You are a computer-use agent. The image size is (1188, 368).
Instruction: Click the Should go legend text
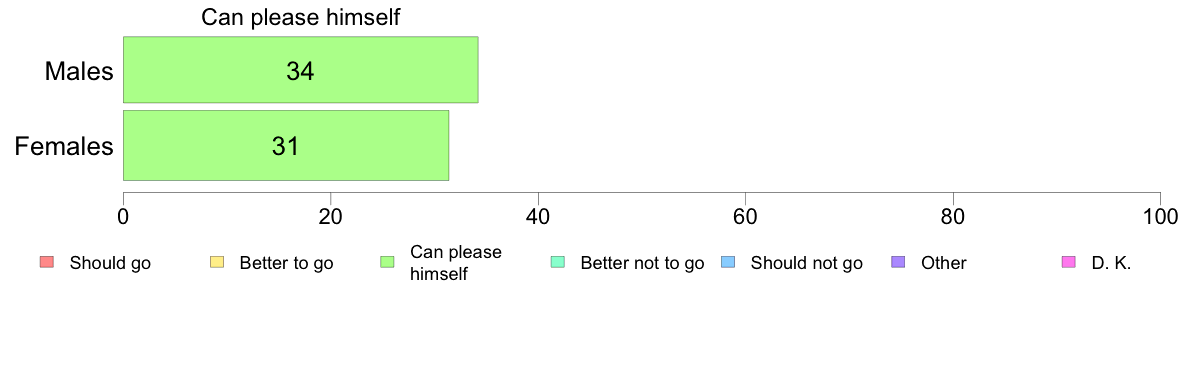tap(110, 264)
